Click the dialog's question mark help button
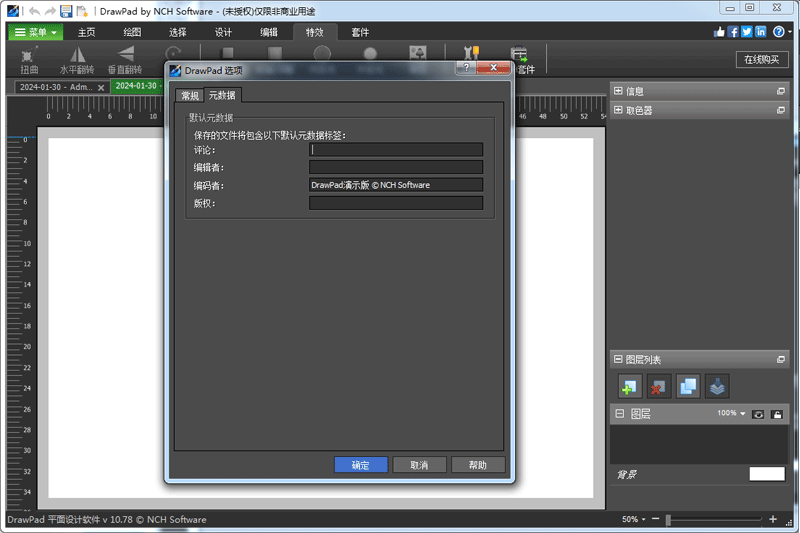Image resolution: width=800 pixels, height=533 pixels. 466,67
